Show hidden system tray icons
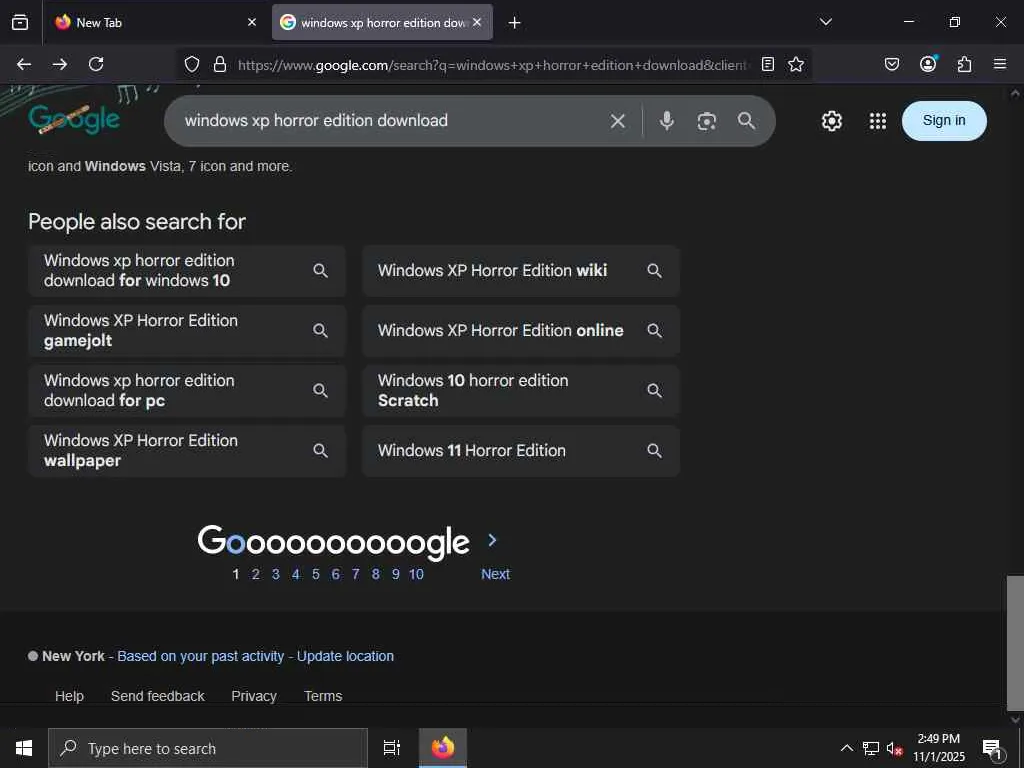Image resolution: width=1024 pixels, height=768 pixels. coord(846,748)
